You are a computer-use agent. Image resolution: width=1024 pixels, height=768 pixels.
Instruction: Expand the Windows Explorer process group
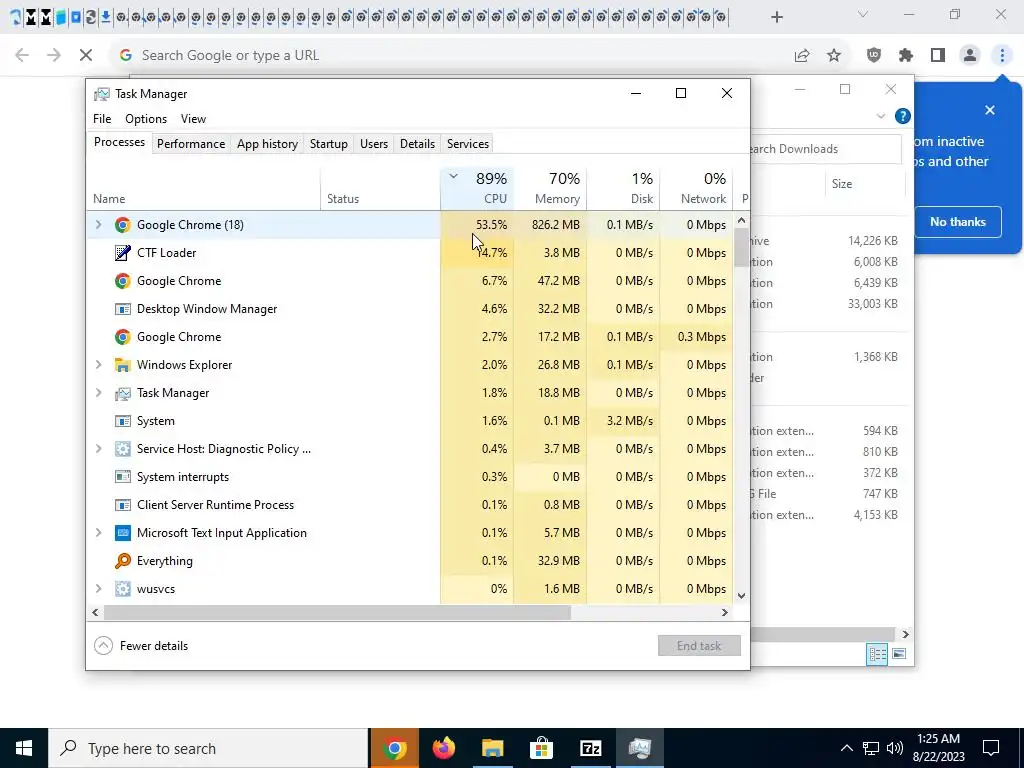click(99, 365)
